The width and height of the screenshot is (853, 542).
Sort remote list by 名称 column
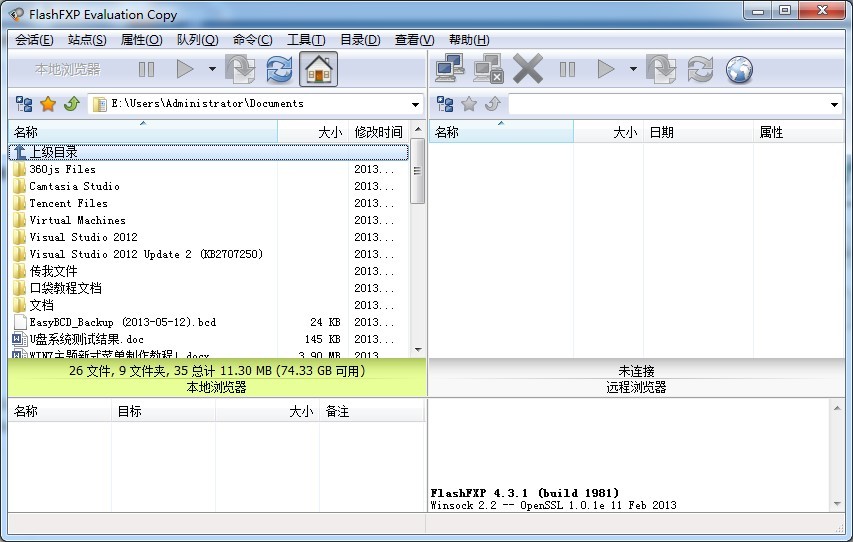tap(501, 132)
